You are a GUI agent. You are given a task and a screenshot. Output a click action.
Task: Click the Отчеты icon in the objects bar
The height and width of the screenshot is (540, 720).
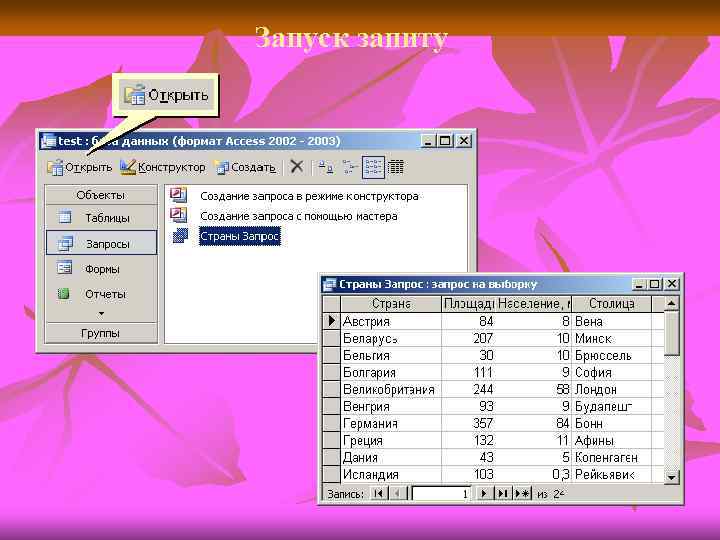63,293
